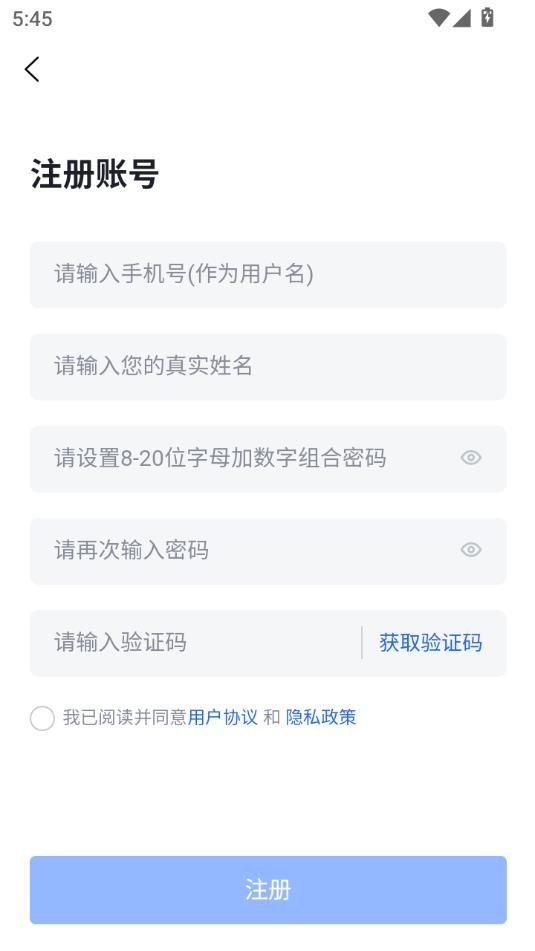The width and height of the screenshot is (535, 951).
Task: Tap the cellular signal icon
Action: 462,18
